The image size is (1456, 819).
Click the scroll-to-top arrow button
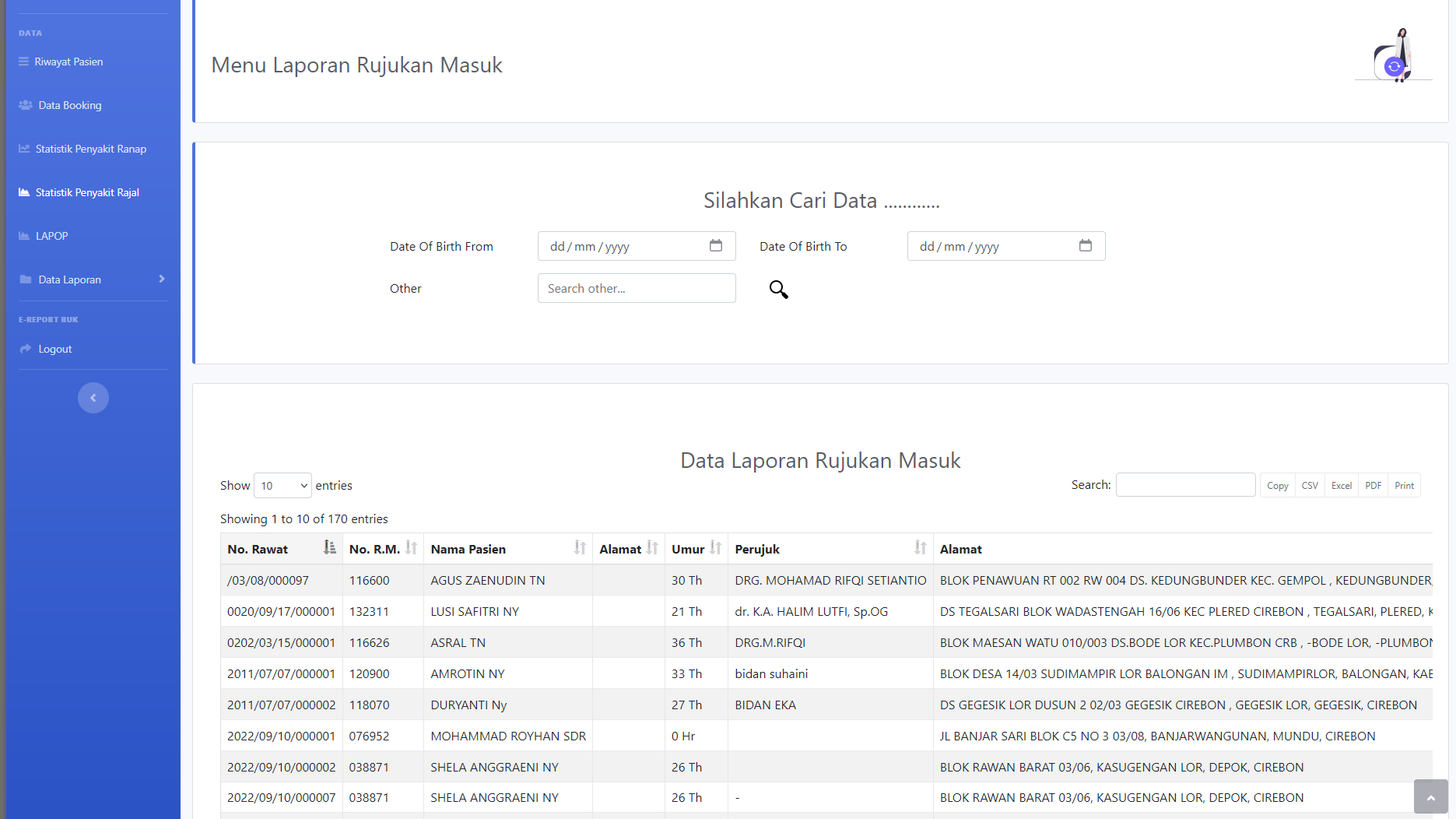coord(1430,797)
